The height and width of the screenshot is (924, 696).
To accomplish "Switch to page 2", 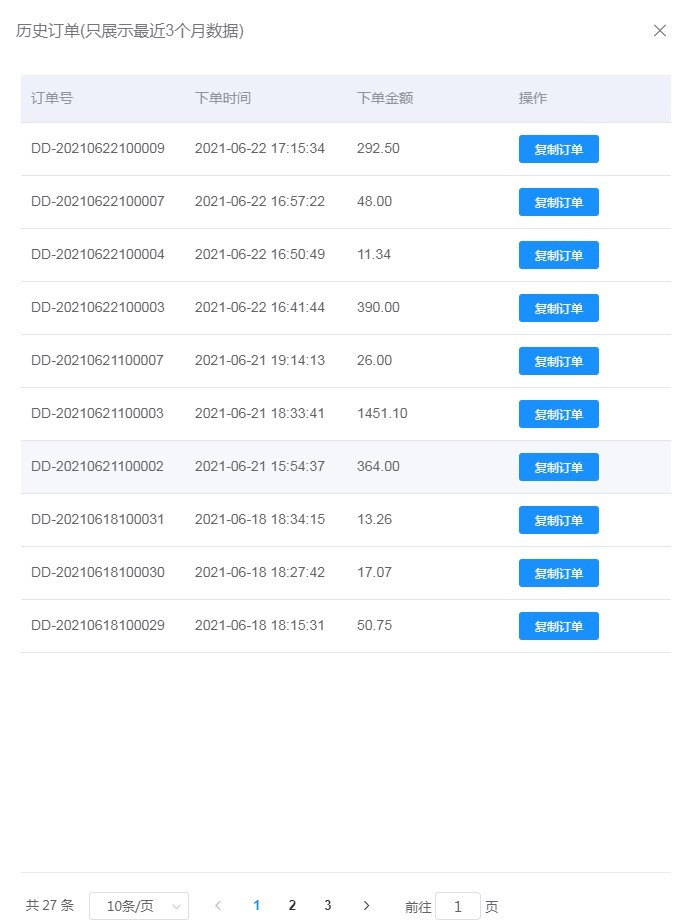I will point(292,906).
